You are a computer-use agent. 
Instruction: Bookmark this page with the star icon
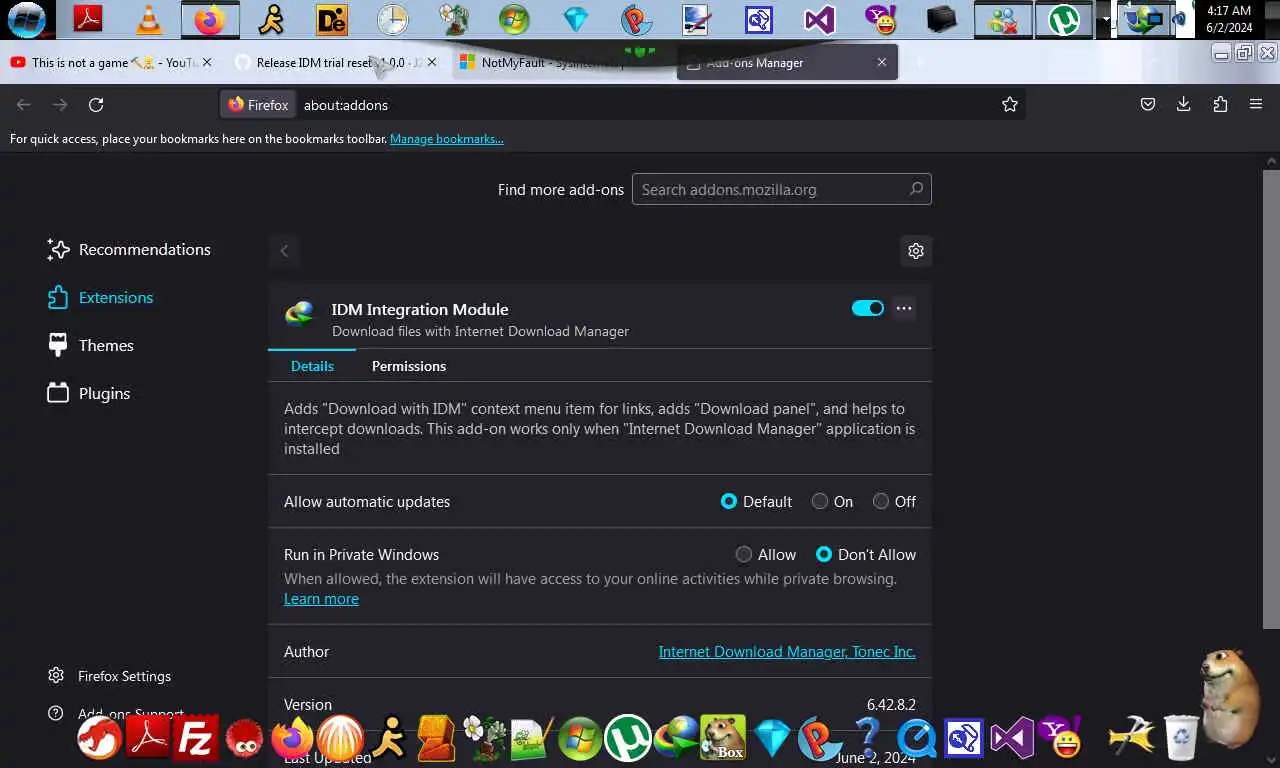[1010, 104]
